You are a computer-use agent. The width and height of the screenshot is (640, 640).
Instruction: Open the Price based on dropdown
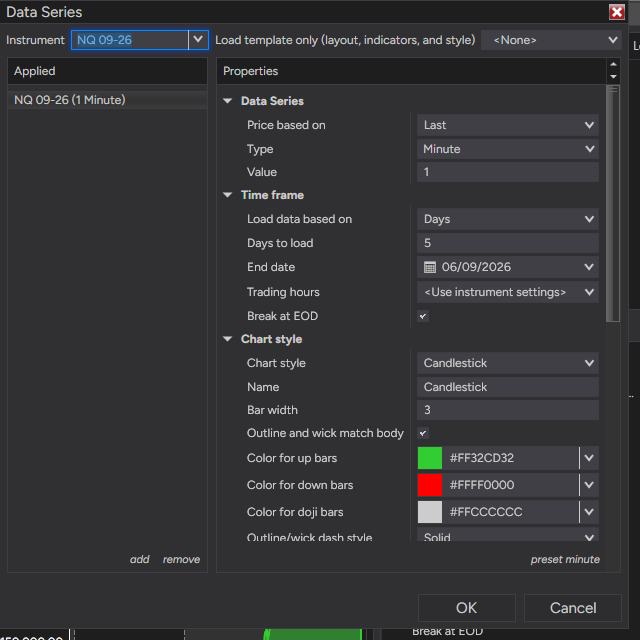[507, 125]
